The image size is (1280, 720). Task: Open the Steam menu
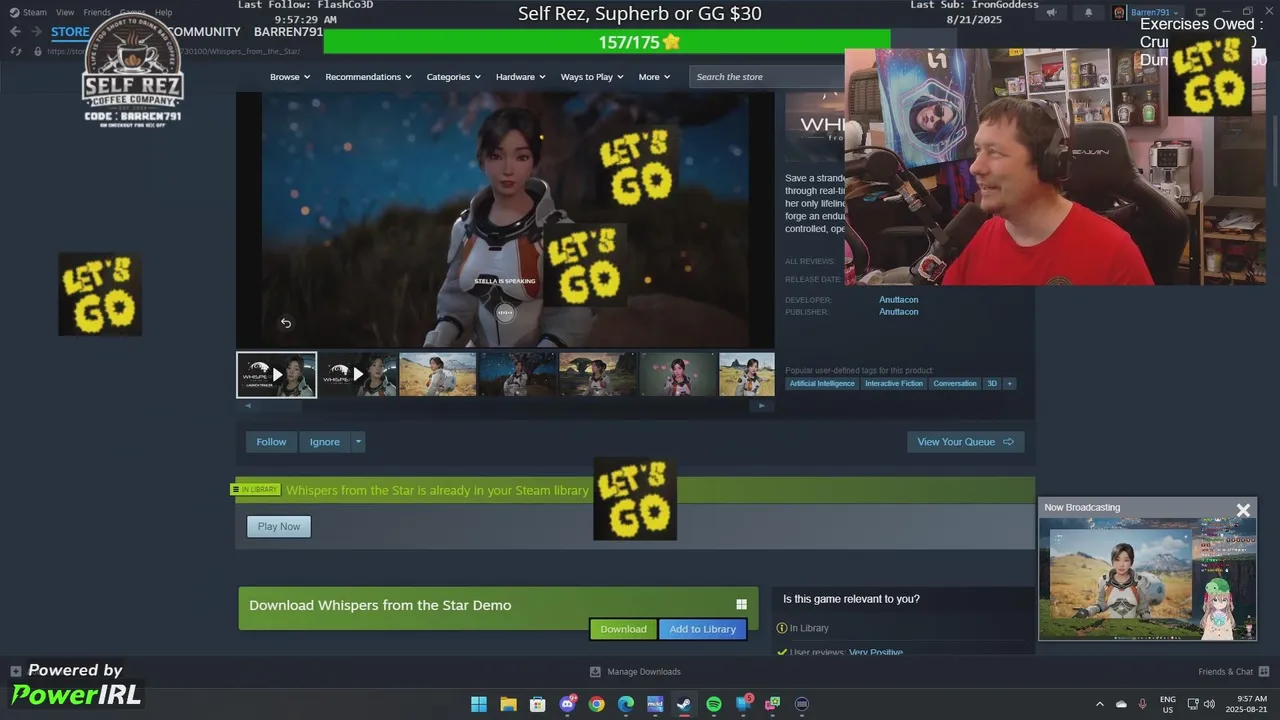click(35, 12)
